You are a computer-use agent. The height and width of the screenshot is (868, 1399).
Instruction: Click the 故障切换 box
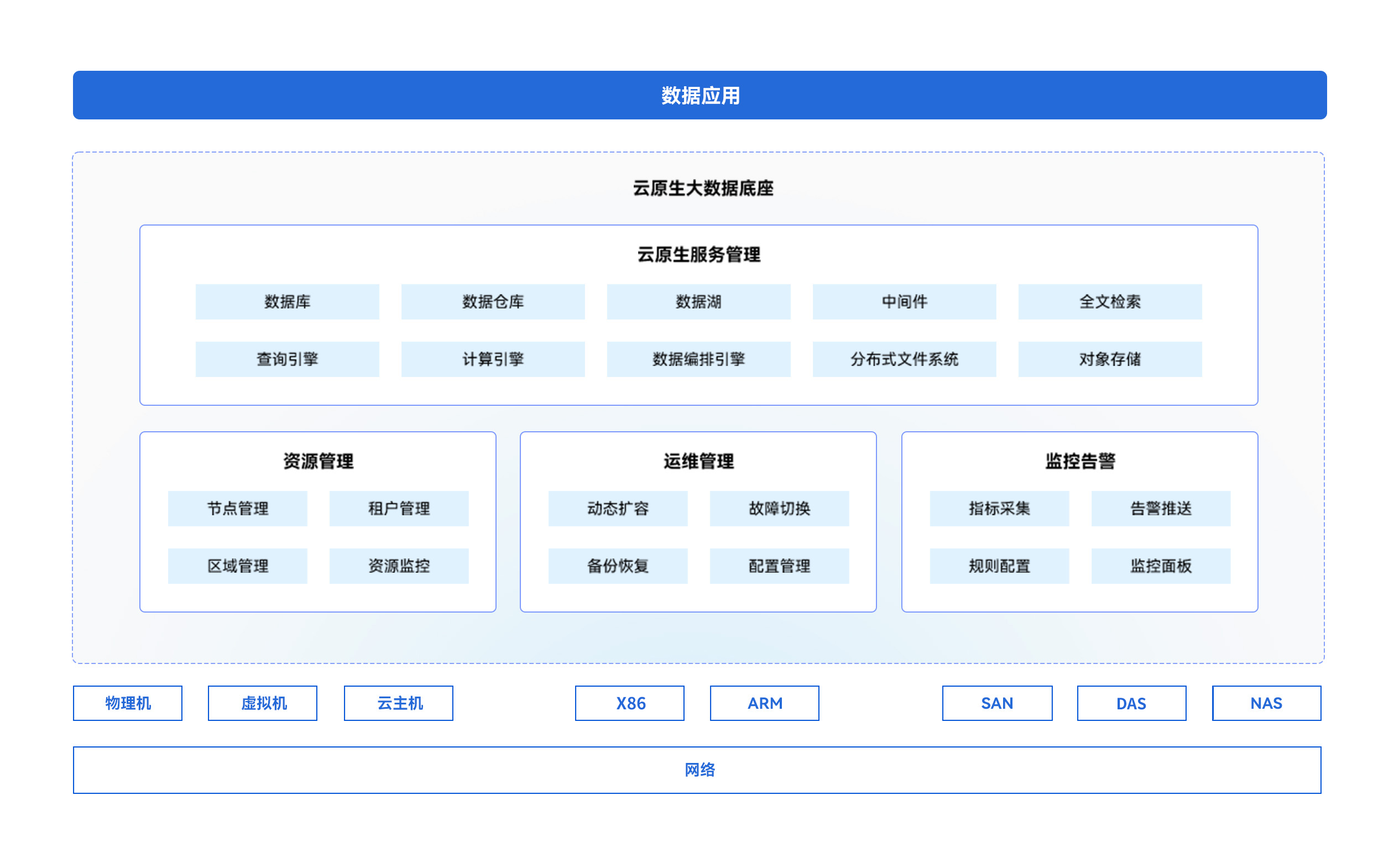(780, 508)
